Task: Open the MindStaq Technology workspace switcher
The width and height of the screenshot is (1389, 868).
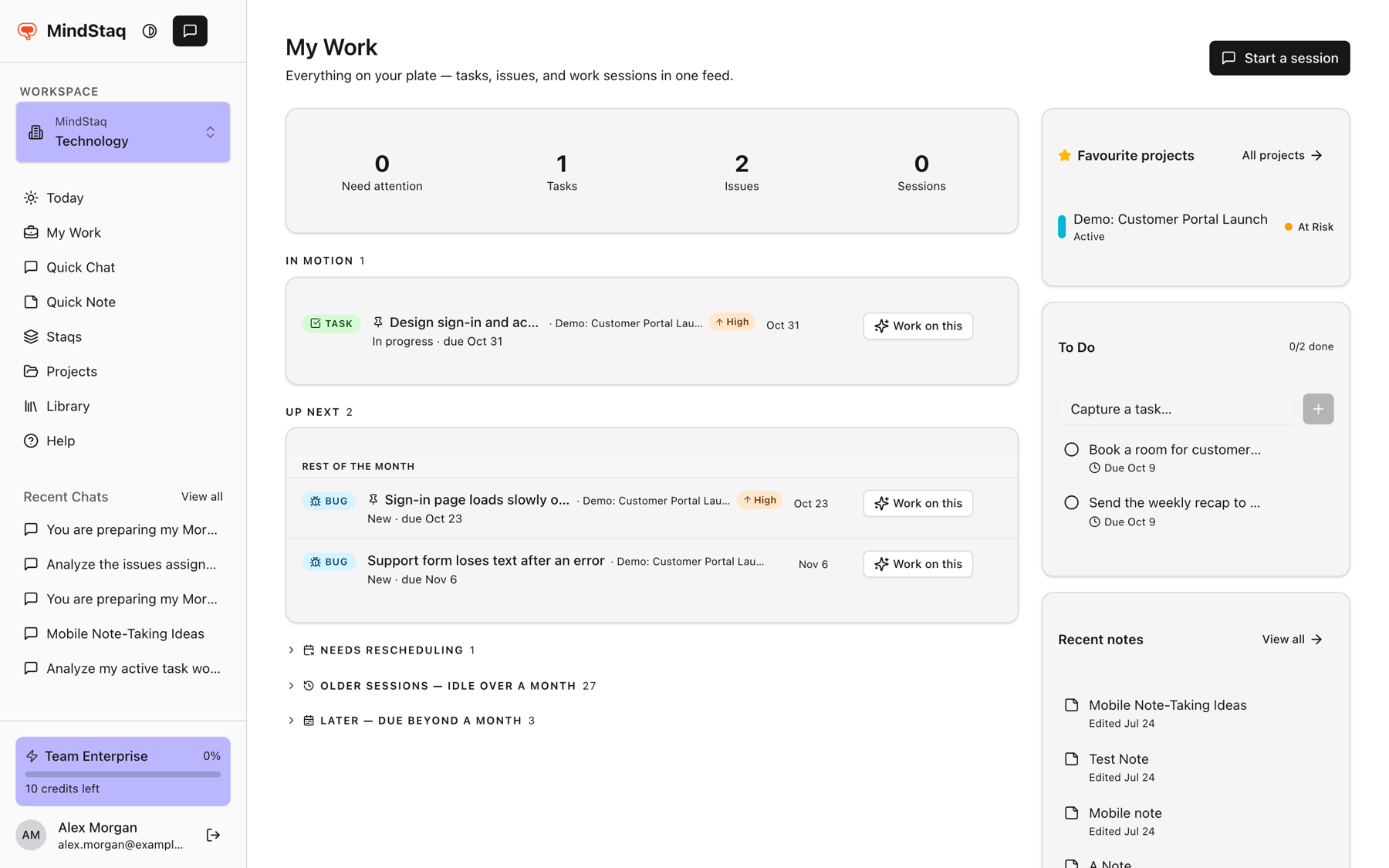Action: click(x=123, y=132)
